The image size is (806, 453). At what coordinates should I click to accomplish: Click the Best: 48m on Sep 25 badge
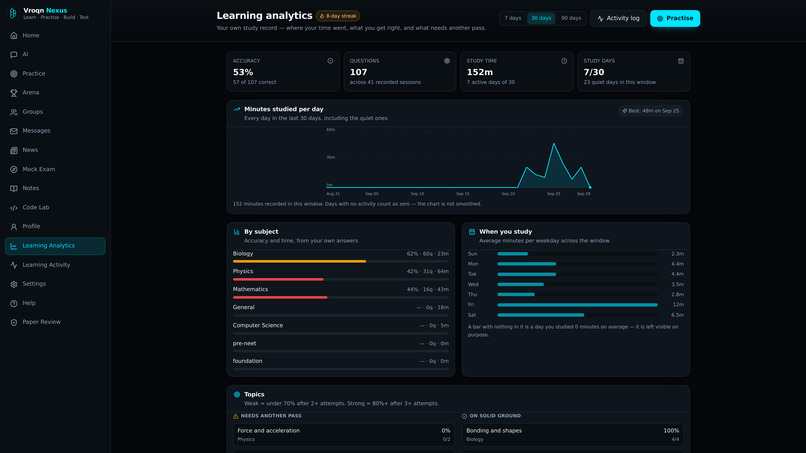coord(650,111)
